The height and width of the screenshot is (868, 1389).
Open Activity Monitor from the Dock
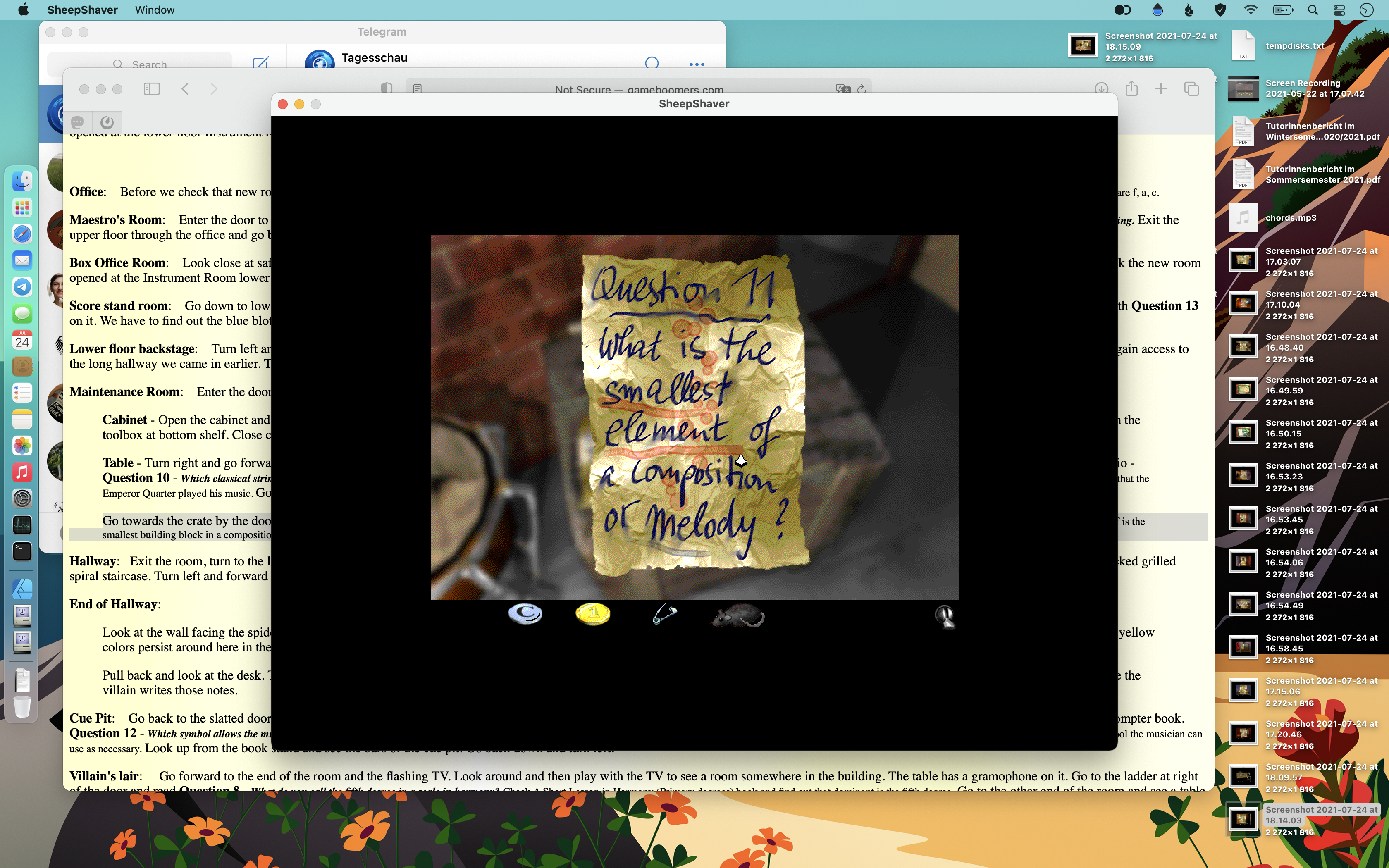pos(22,525)
